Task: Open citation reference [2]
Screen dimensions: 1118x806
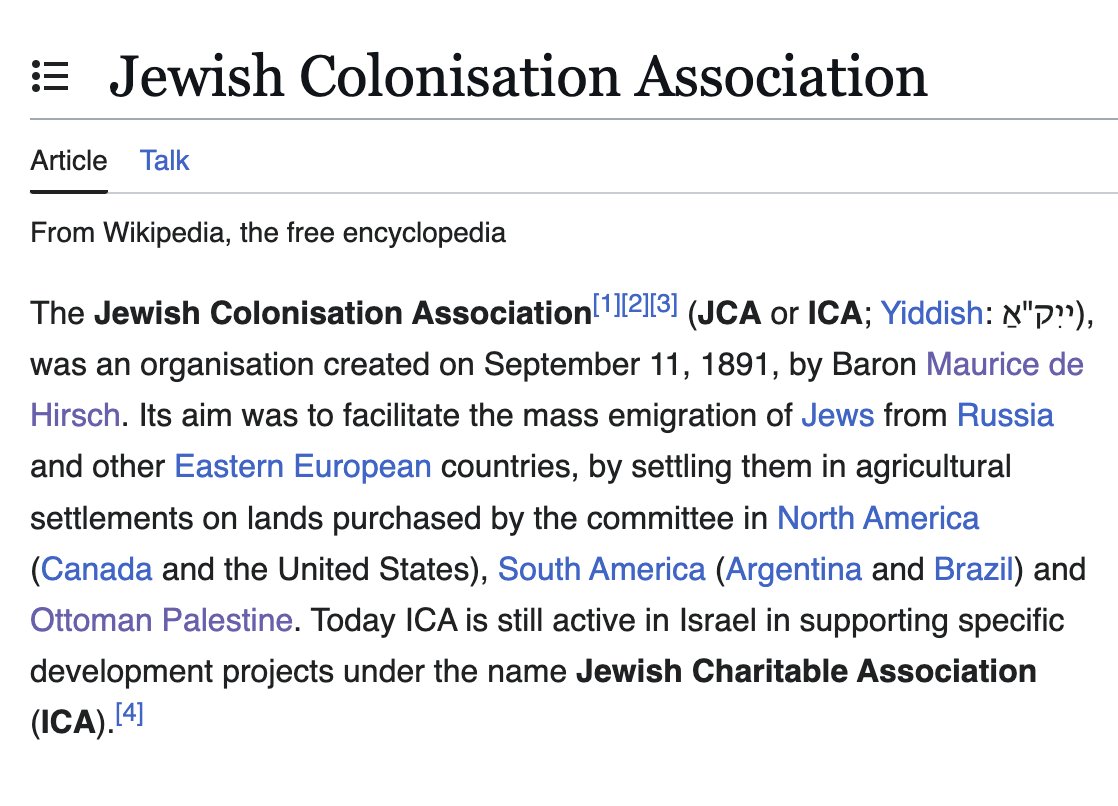Action: pos(635,303)
